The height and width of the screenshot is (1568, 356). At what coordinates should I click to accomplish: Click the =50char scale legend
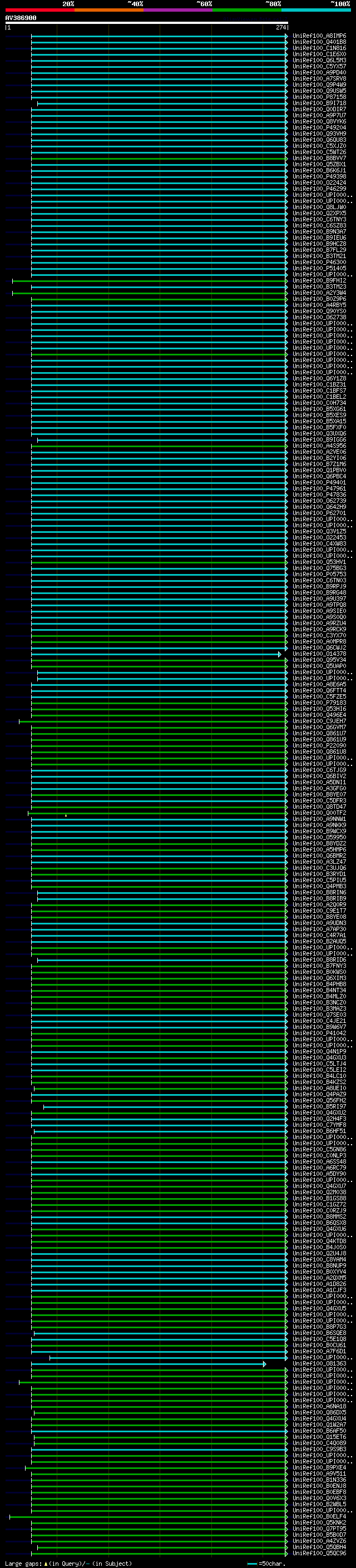pyautogui.click(x=266, y=1564)
